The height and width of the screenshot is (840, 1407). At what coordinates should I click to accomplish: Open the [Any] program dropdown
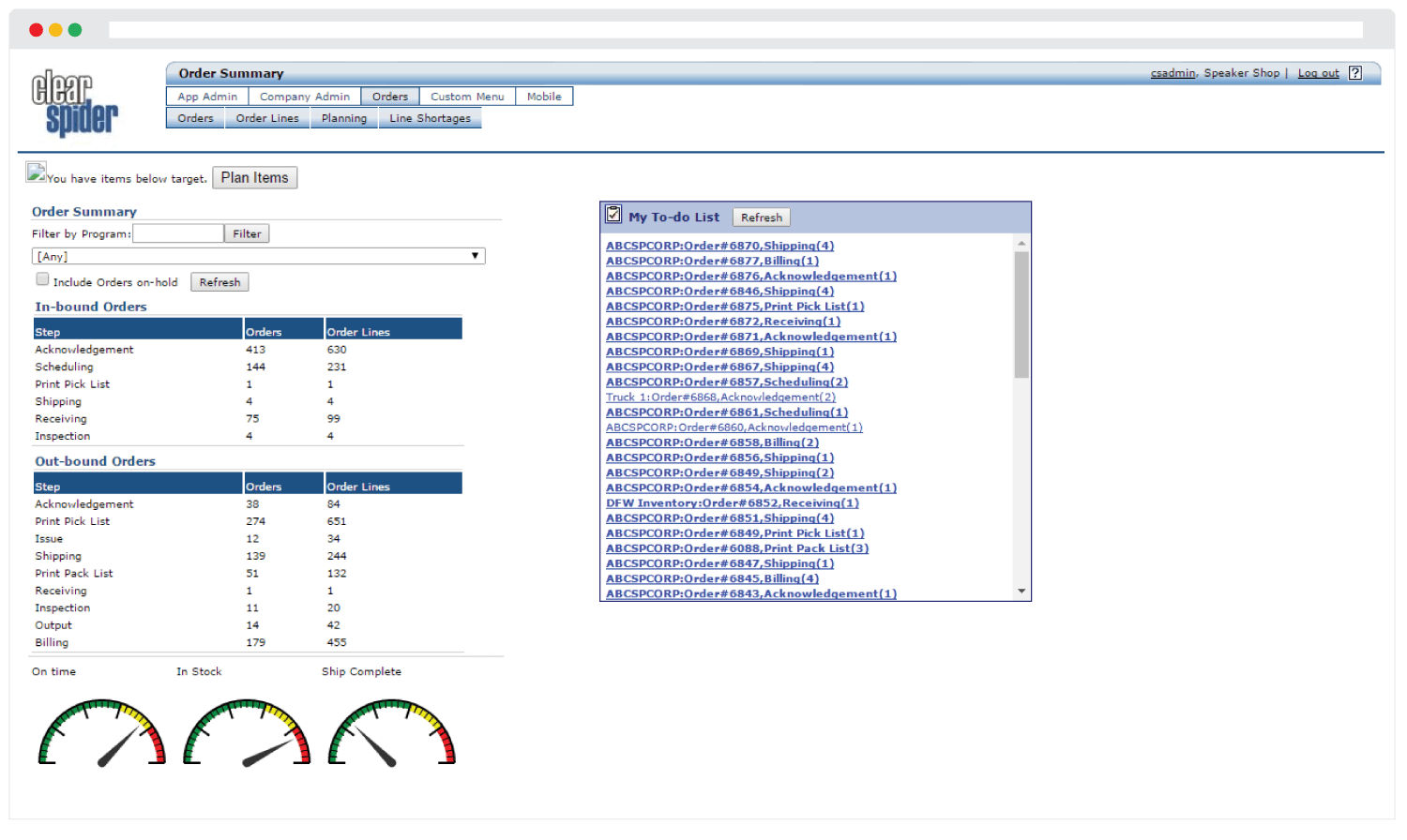[x=258, y=256]
